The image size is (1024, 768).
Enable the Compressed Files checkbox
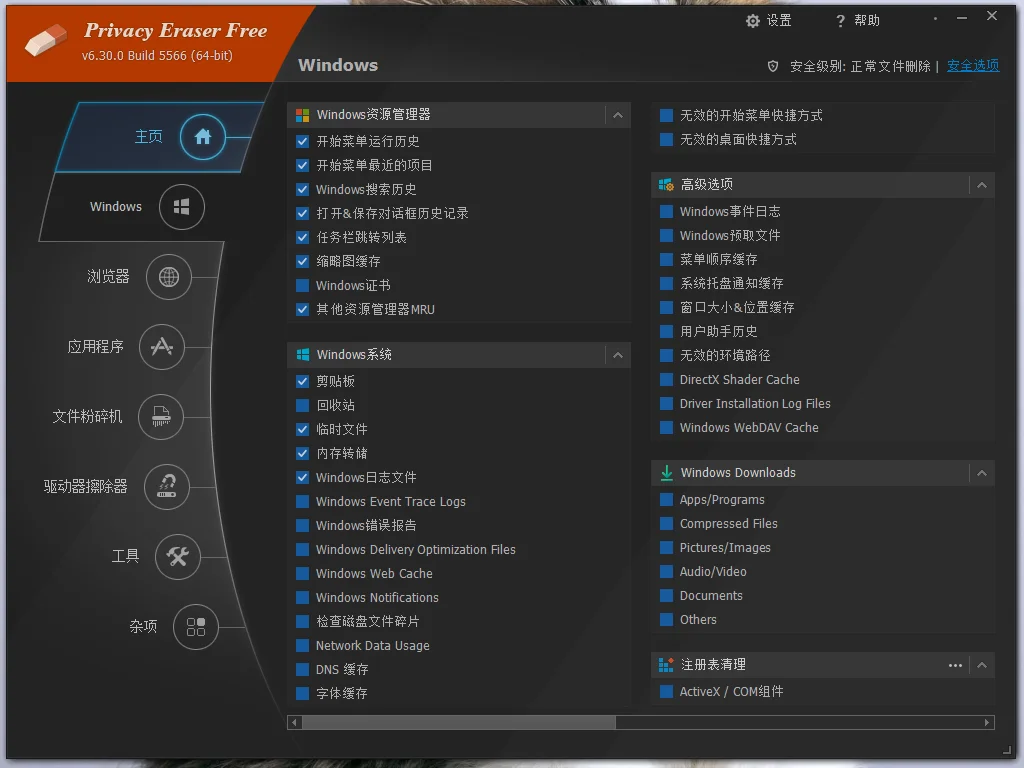click(666, 524)
